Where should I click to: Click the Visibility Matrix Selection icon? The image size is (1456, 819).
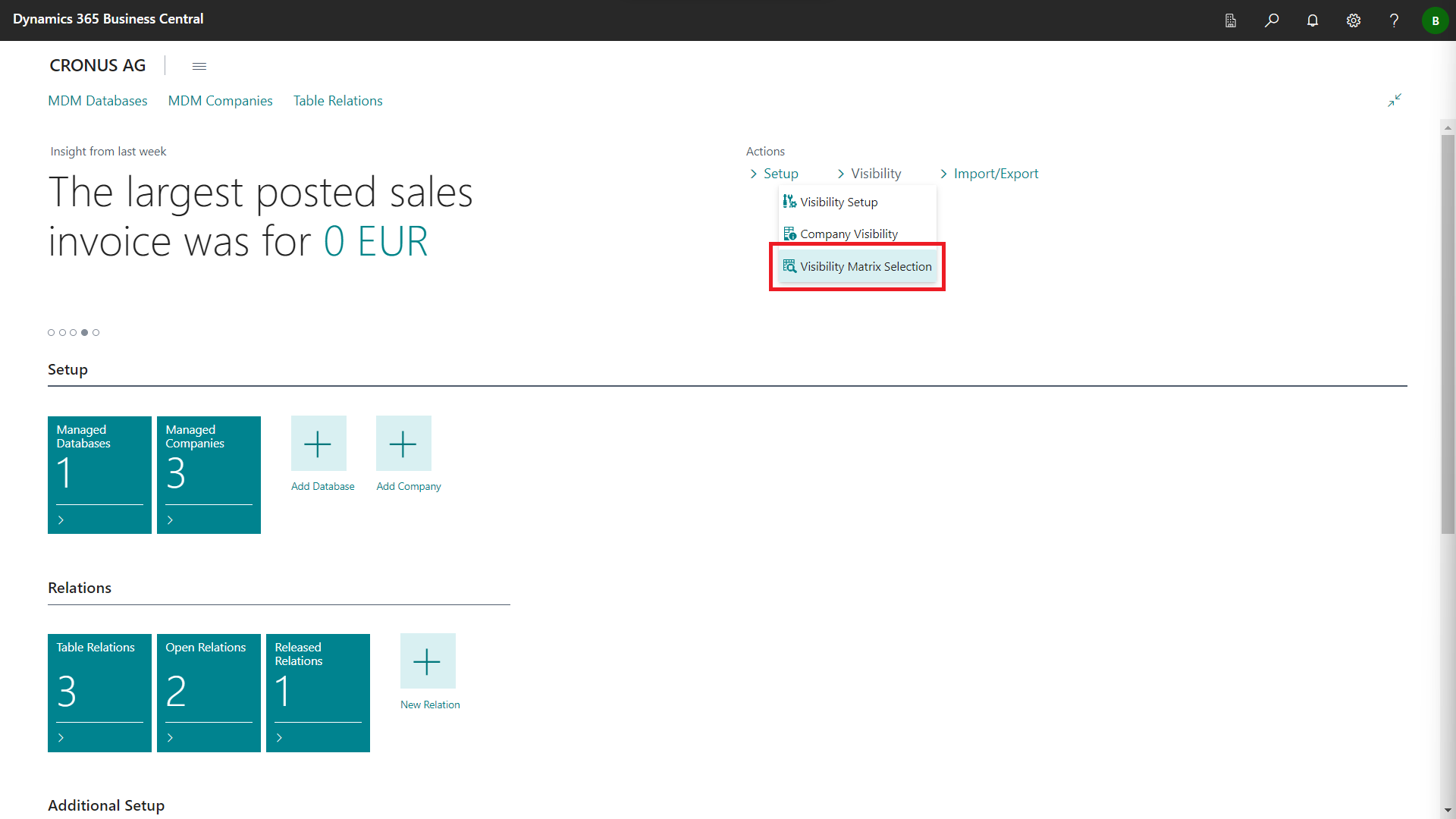pyautogui.click(x=789, y=266)
